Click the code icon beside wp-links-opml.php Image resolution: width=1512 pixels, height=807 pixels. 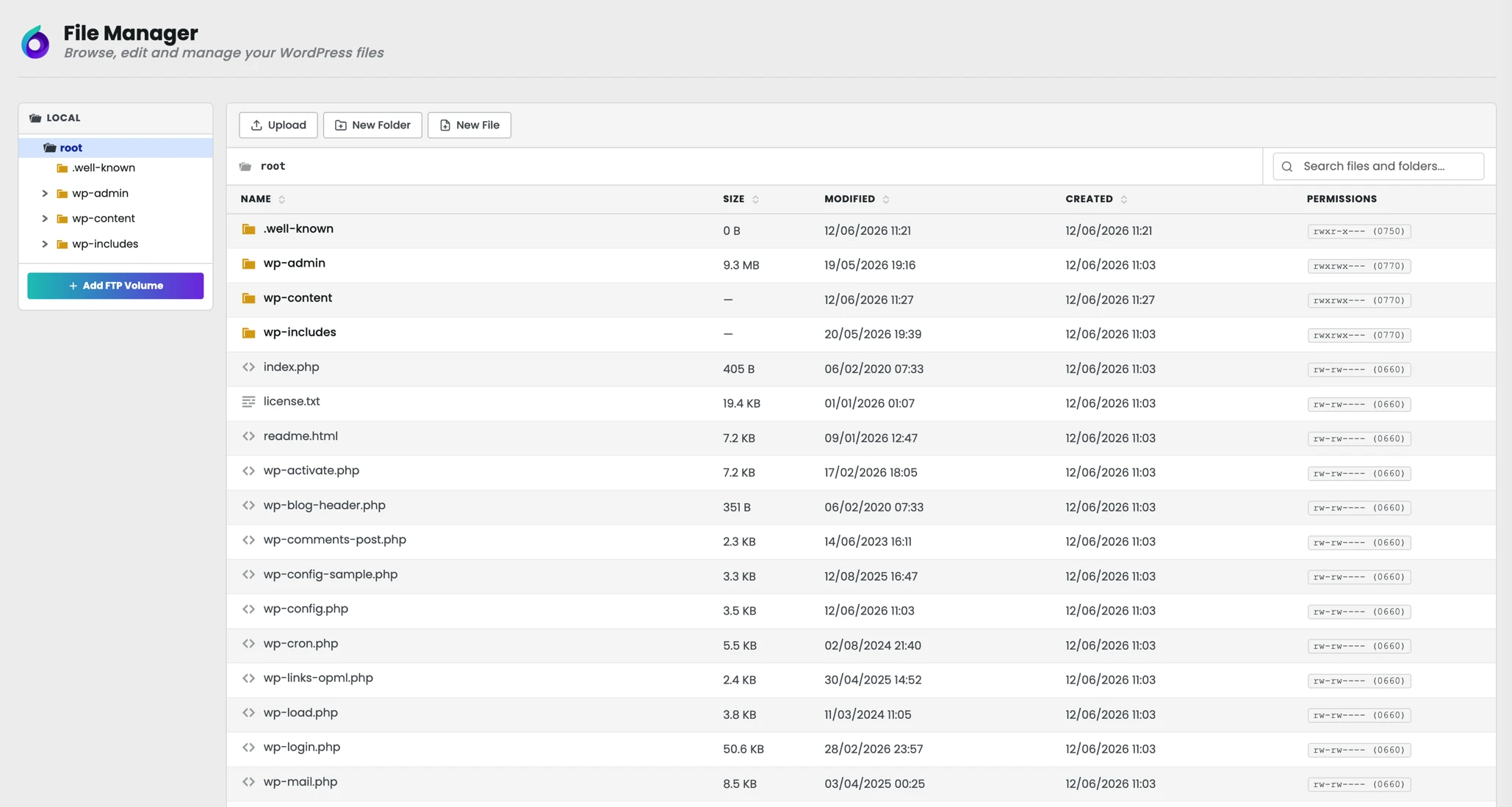pyautogui.click(x=248, y=678)
